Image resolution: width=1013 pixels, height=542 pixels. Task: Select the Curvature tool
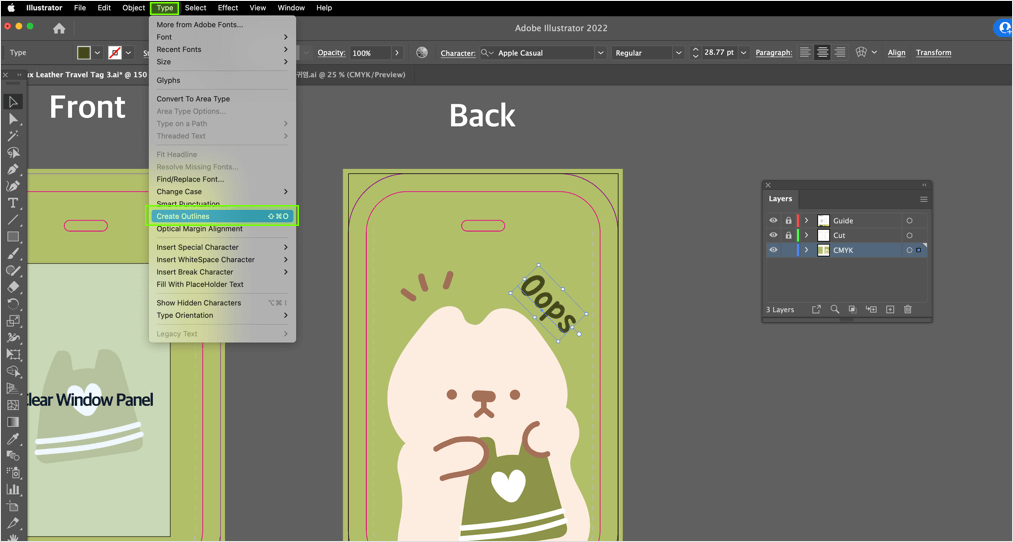[13, 186]
